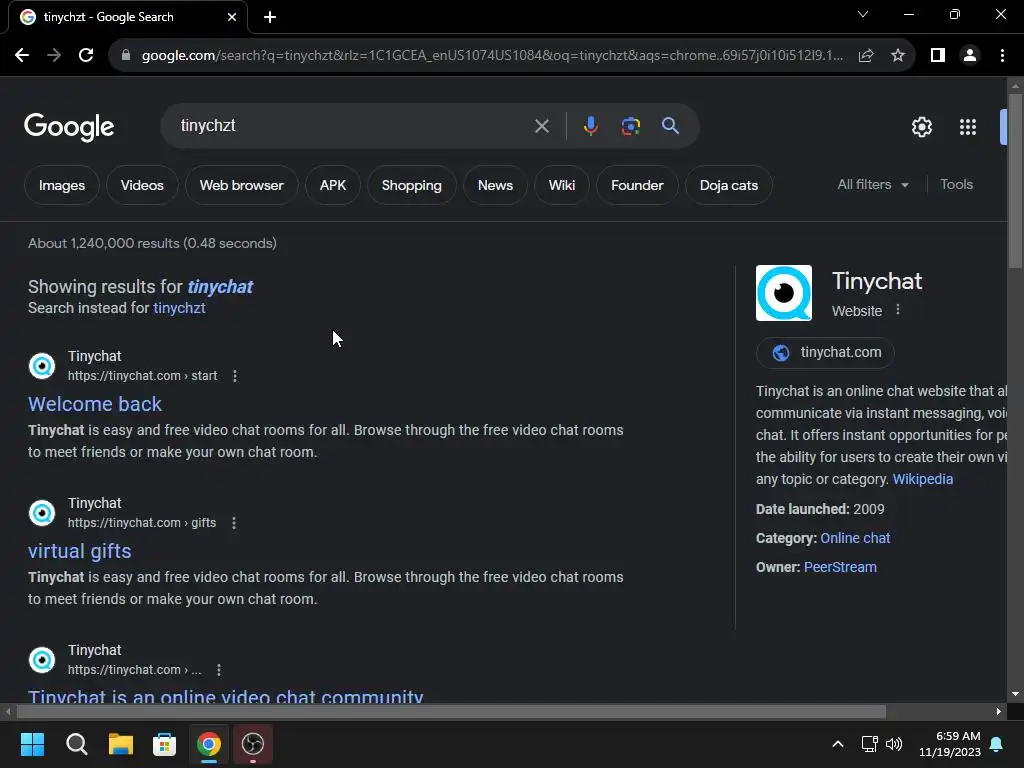The width and height of the screenshot is (1024, 768).
Task: Open the volume control in the tray
Action: (894, 744)
